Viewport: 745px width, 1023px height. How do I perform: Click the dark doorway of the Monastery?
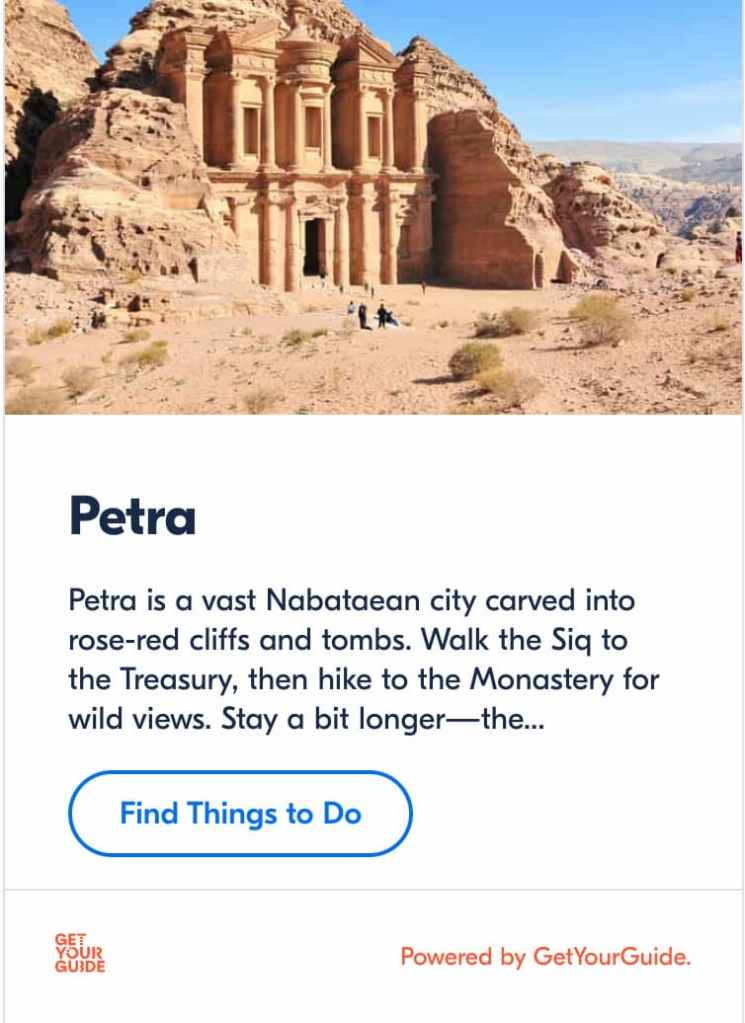[314, 247]
